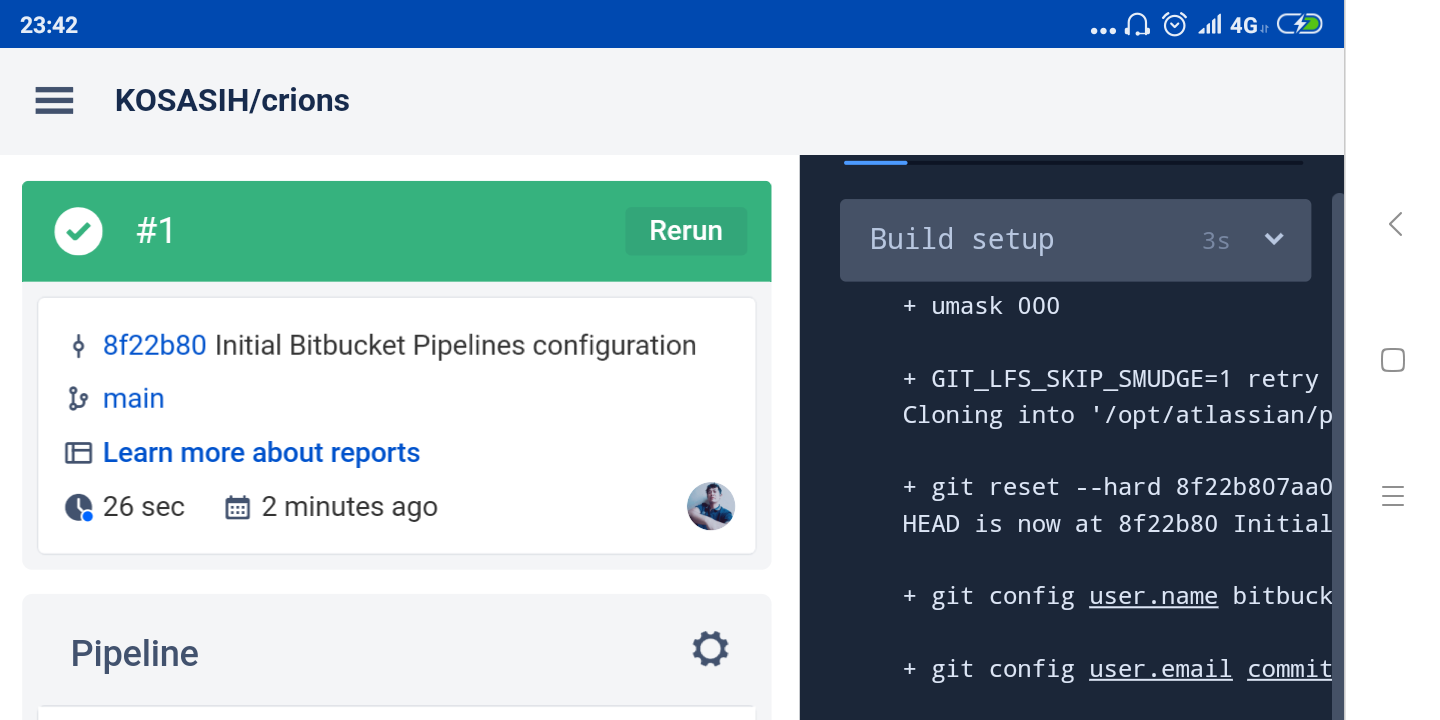Tap the Android recent apps icon
This screenshot has height=720, width=1440.
pos(1393,496)
